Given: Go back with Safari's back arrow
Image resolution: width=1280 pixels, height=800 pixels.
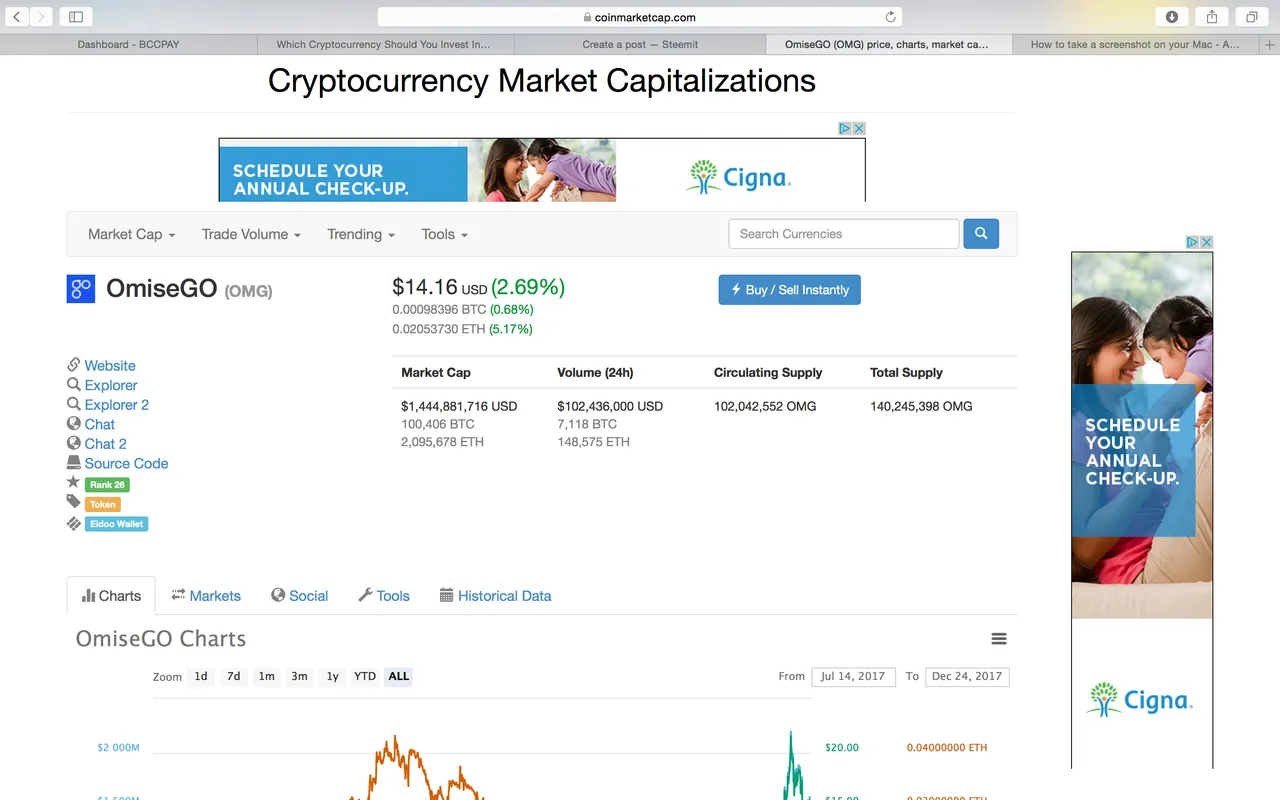Looking at the screenshot, I should [17, 17].
